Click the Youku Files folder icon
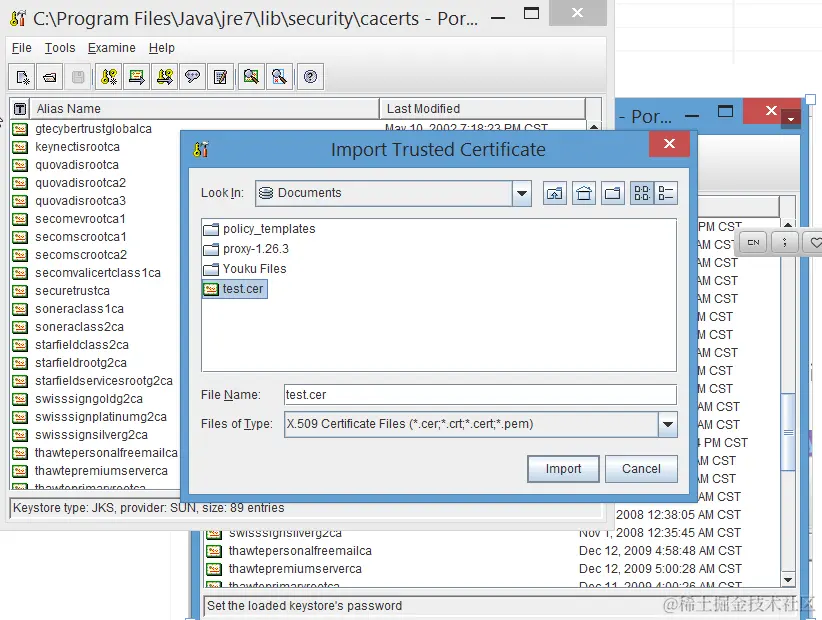The height and width of the screenshot is (620, 822). [211, 269]
